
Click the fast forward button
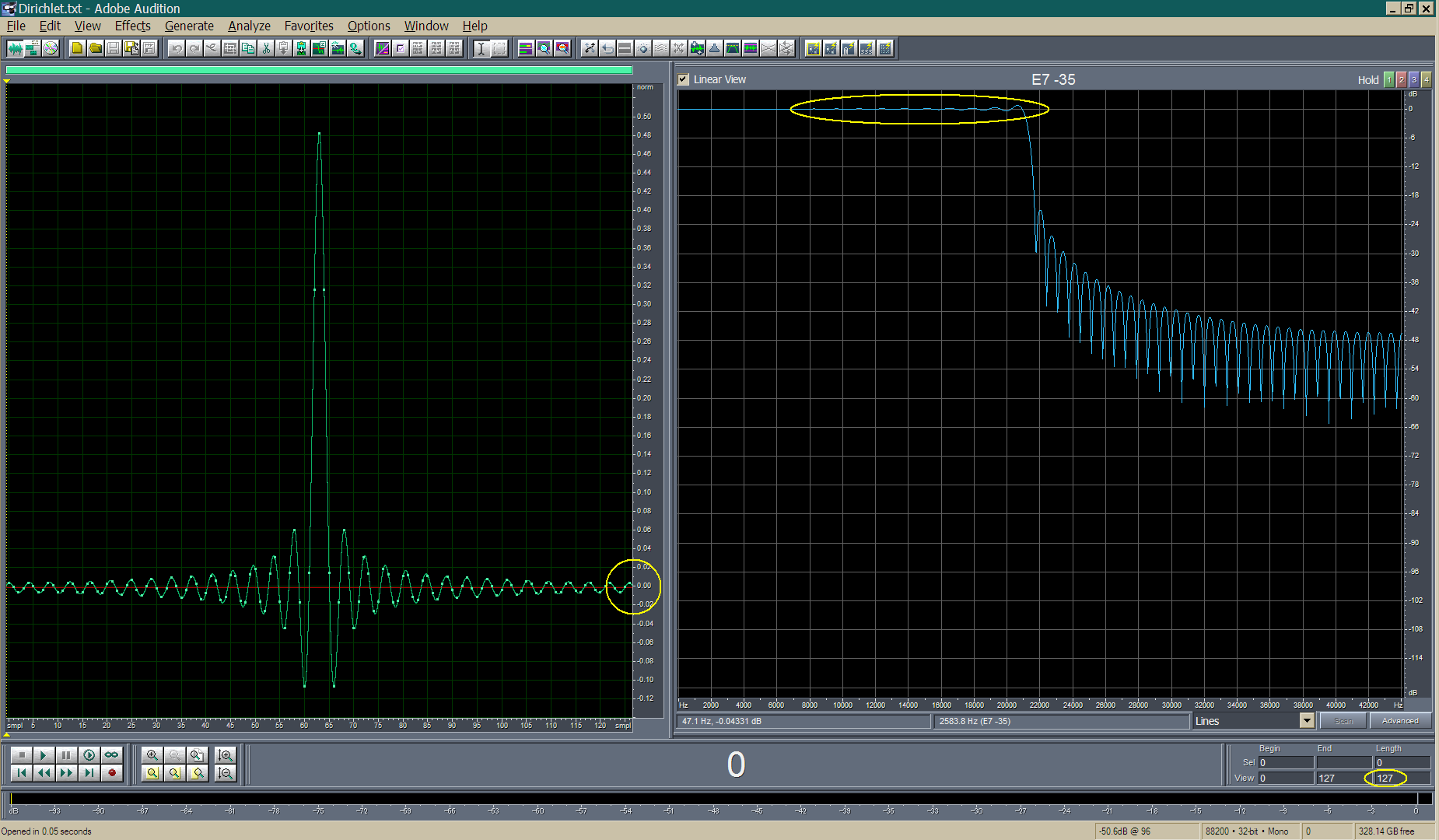[66, 773]
